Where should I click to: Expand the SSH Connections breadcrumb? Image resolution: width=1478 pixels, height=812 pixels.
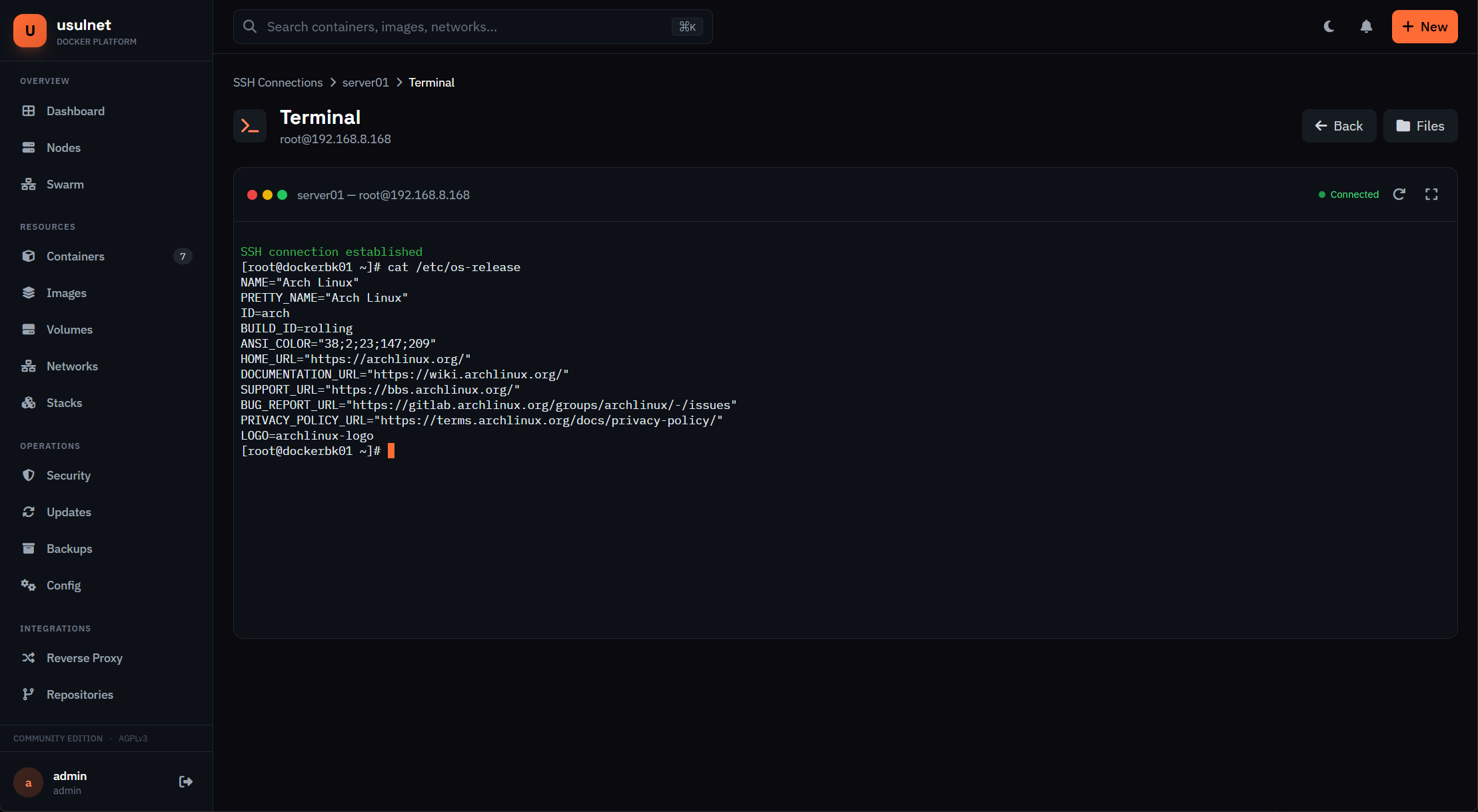(x=277, y=82)
